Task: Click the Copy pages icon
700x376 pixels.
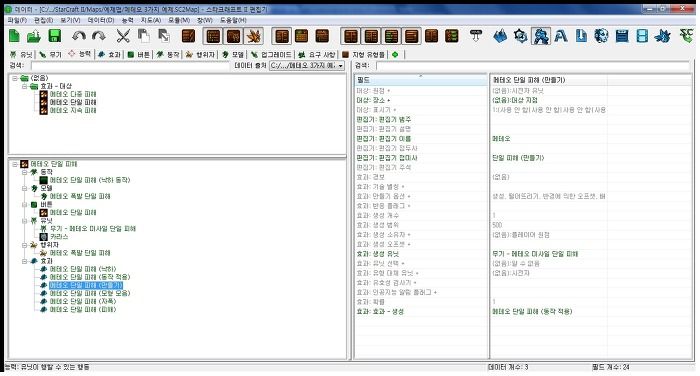Action: point(143,36)
